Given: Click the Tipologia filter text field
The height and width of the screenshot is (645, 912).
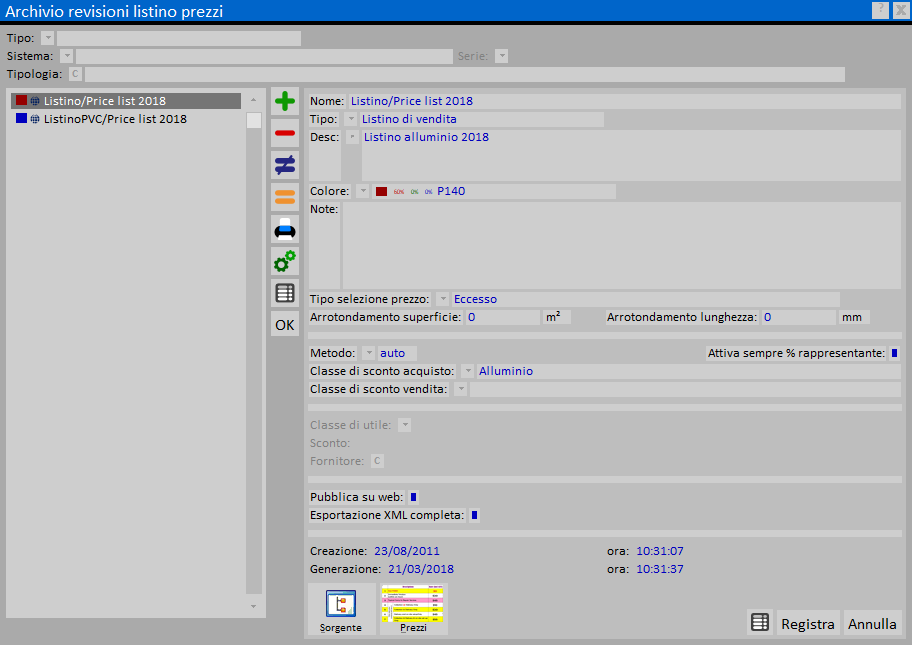Looking at the screenshot, I should point(465,74).
